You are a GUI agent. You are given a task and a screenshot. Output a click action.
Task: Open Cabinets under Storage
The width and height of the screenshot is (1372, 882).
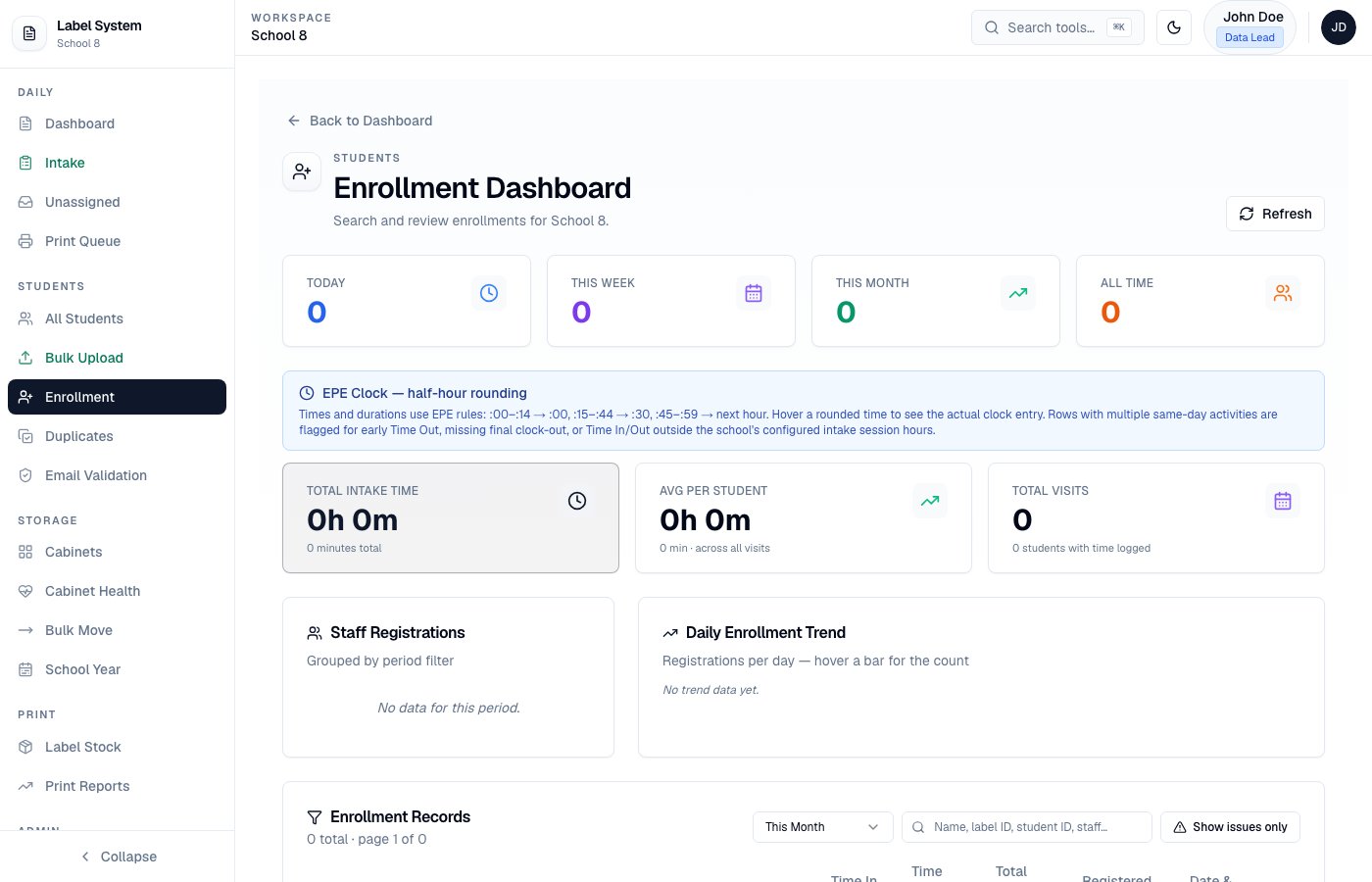tap(117, 552)
